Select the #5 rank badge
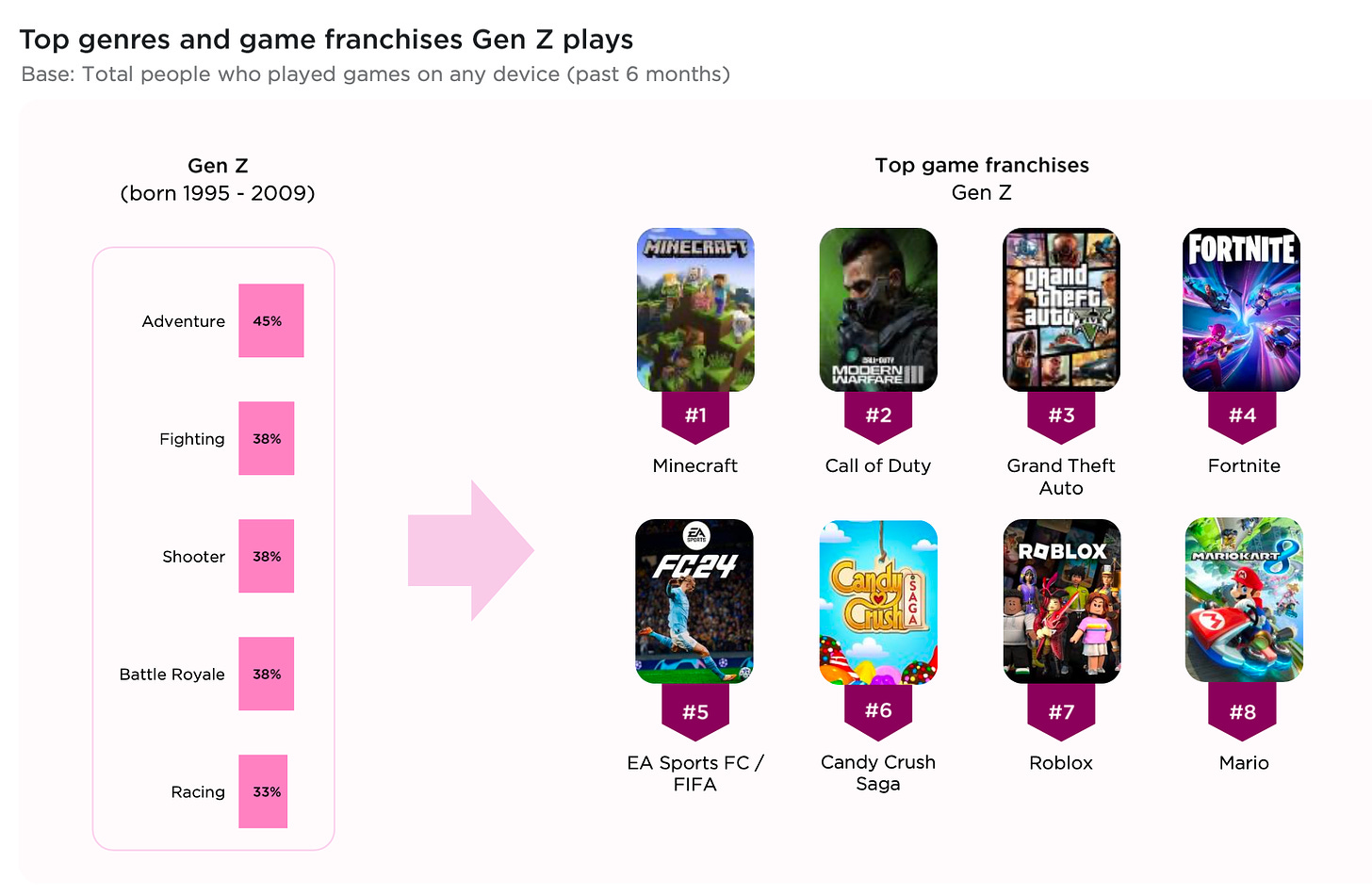Image resolution: width=1372 pixels, height=895 pixels. click(695, 712)
